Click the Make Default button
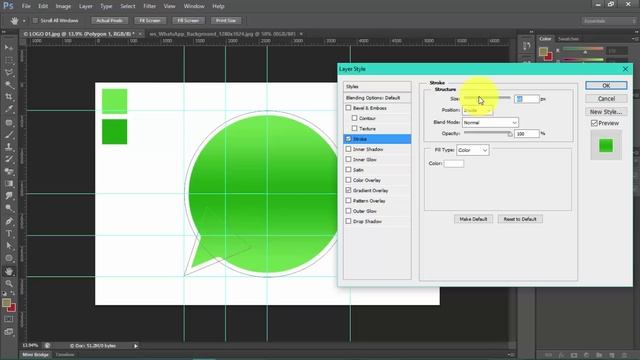This screenshot has width=640, height=360. [473, 219]
